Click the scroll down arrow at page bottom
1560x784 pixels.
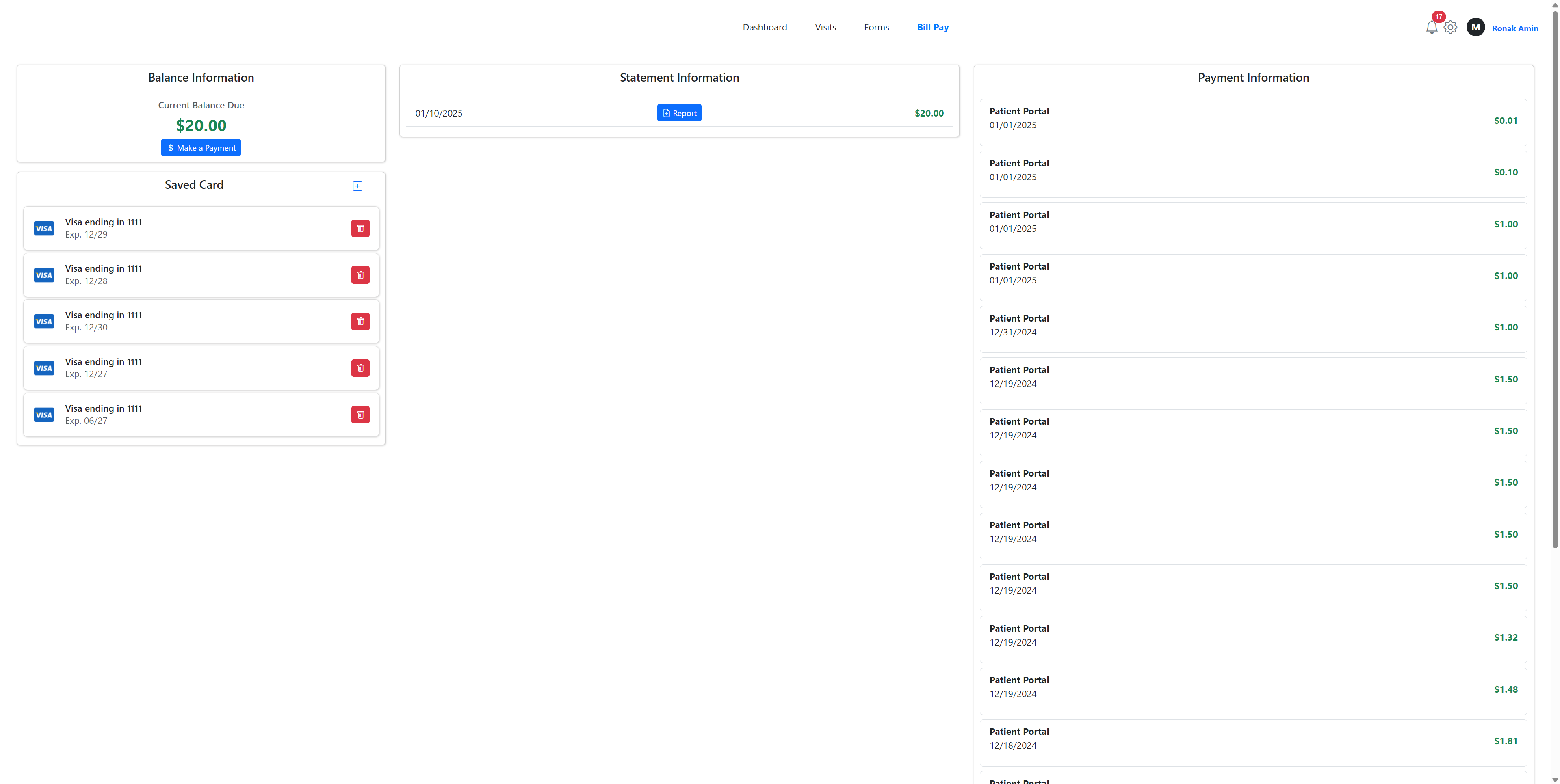(1555, 780)
